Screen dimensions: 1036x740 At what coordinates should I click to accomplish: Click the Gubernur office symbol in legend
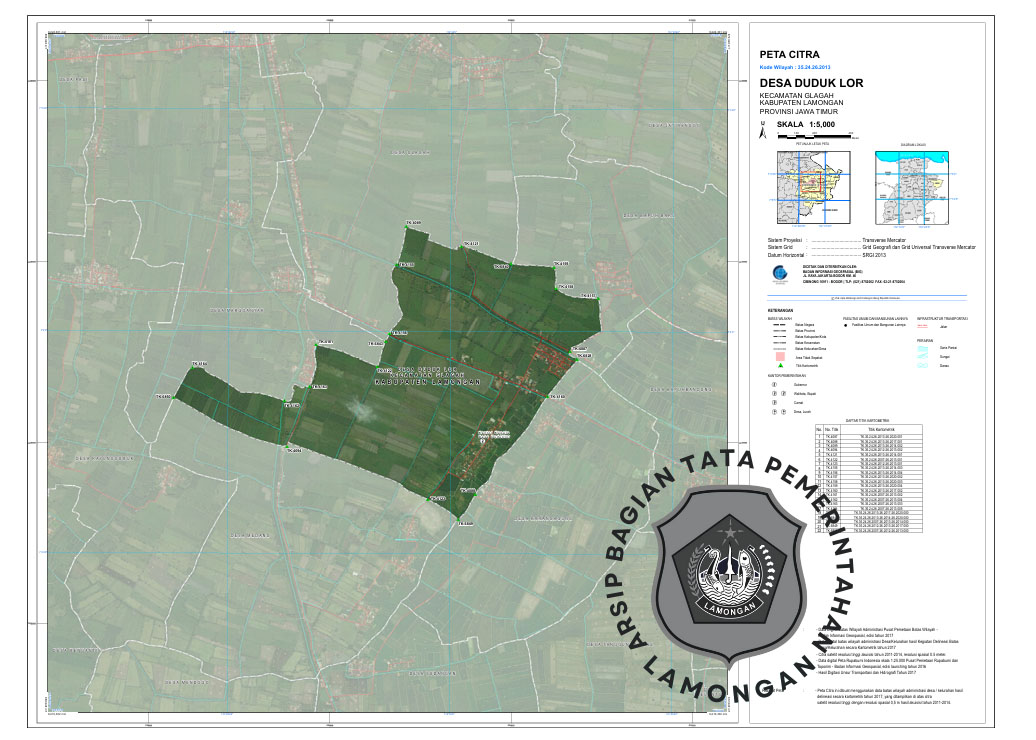coord(773,383)
